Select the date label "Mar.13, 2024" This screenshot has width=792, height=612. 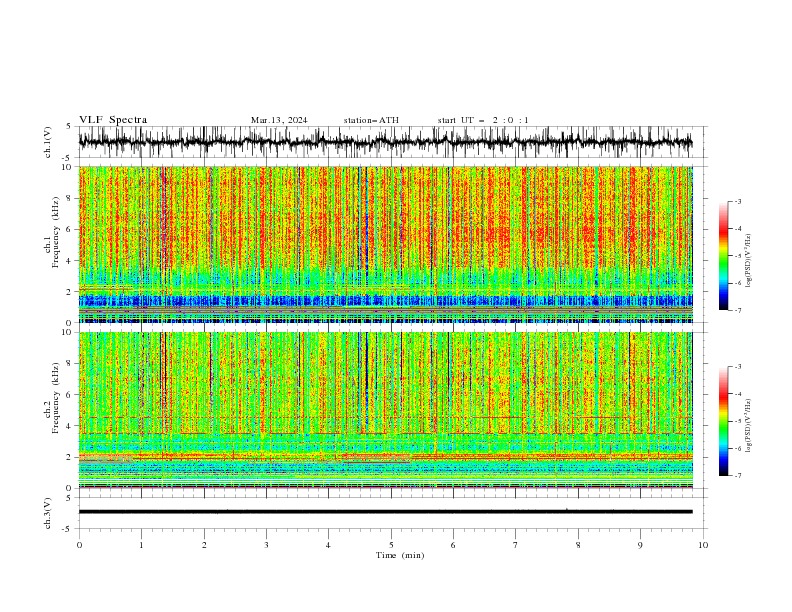(x=279, y=120)
